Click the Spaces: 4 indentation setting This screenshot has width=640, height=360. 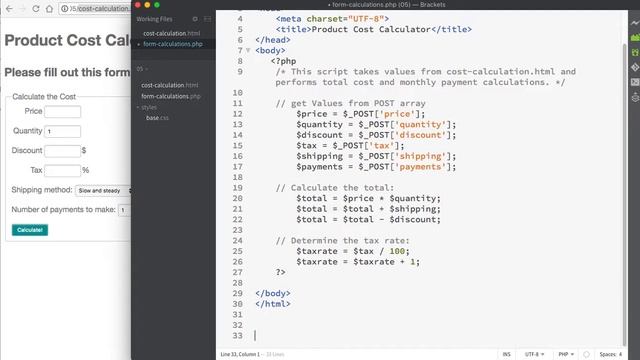pos(611,354)
